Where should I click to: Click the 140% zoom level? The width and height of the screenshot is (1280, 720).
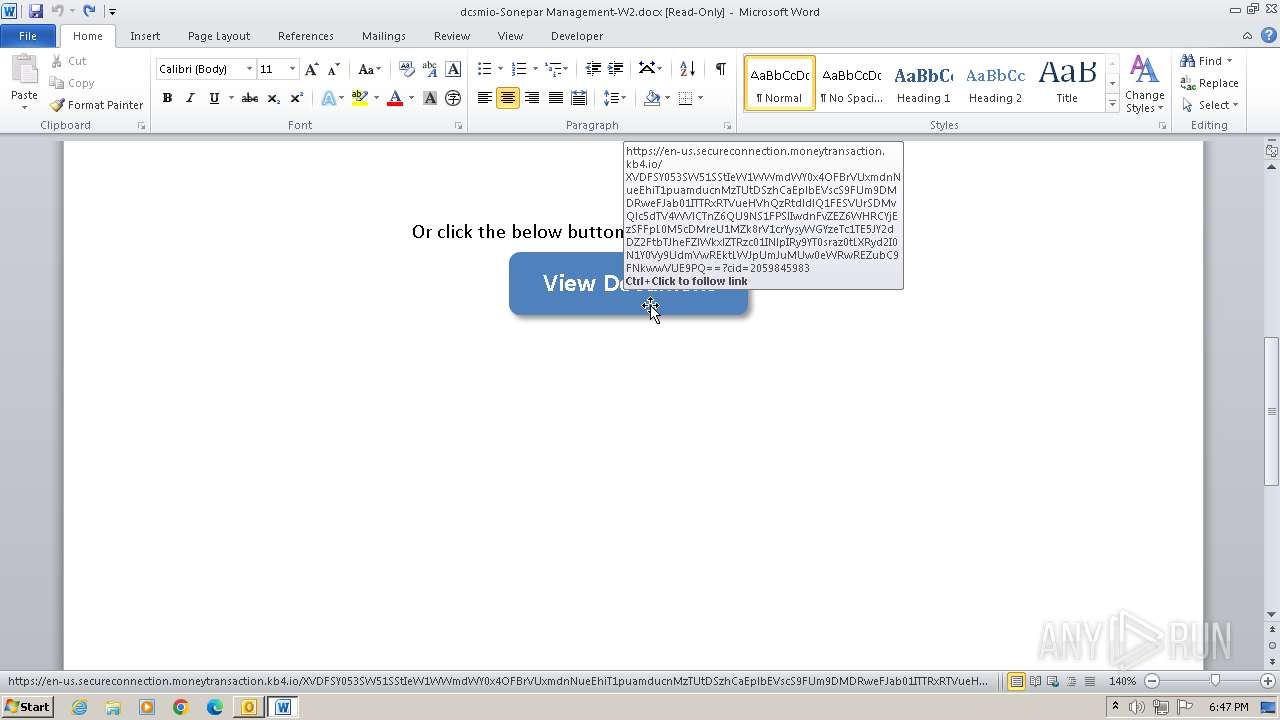point(1122,681)
